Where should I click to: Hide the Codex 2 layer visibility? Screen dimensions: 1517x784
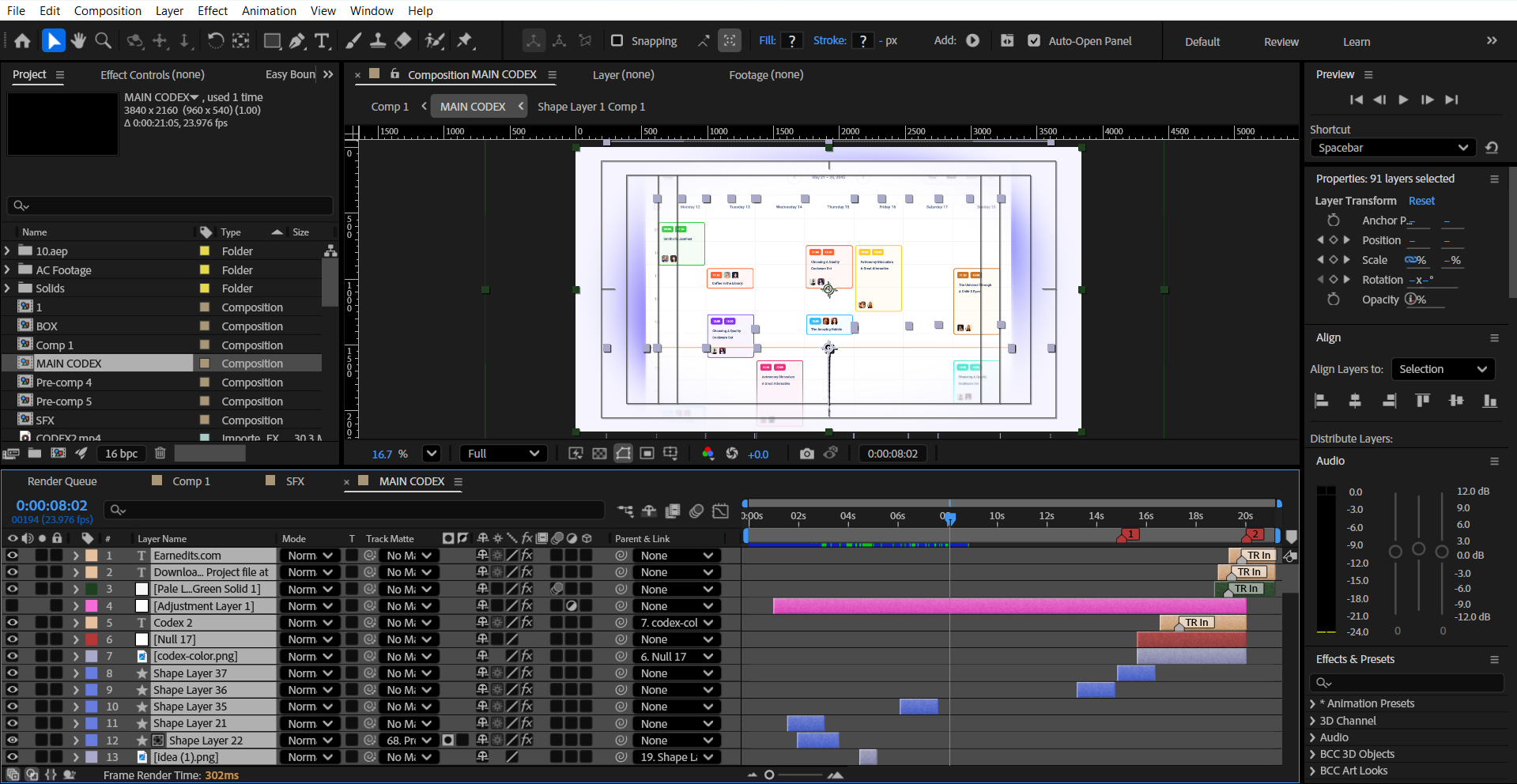click(12, 623)
